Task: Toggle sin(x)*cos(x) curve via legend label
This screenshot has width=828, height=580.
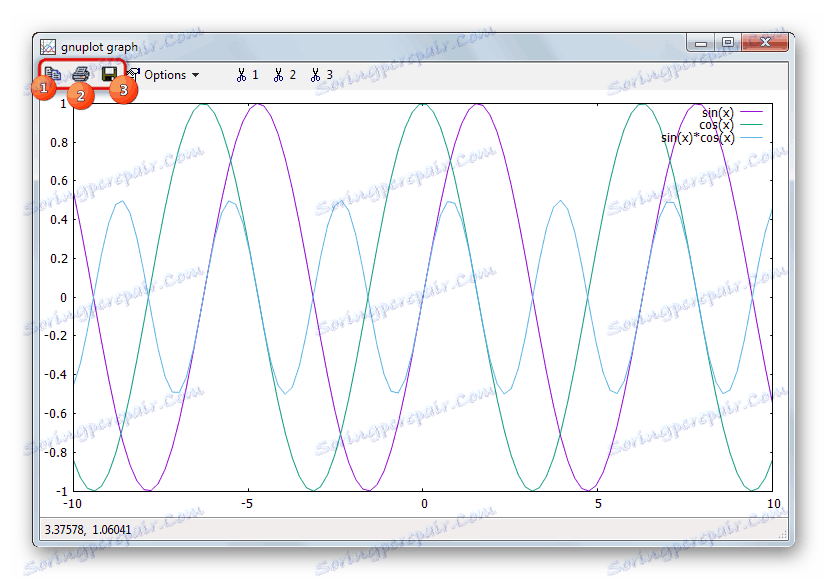Action: point(698,138)
